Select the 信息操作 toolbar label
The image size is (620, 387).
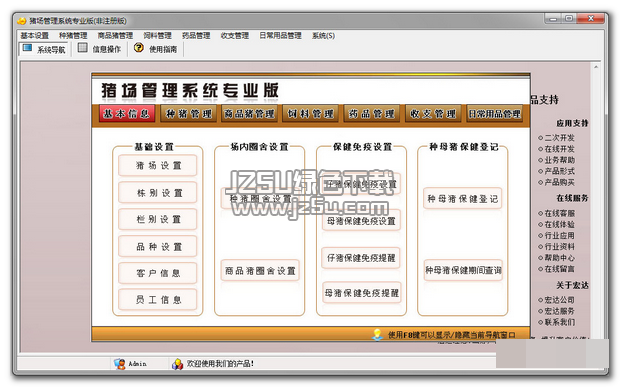point(106,49)
